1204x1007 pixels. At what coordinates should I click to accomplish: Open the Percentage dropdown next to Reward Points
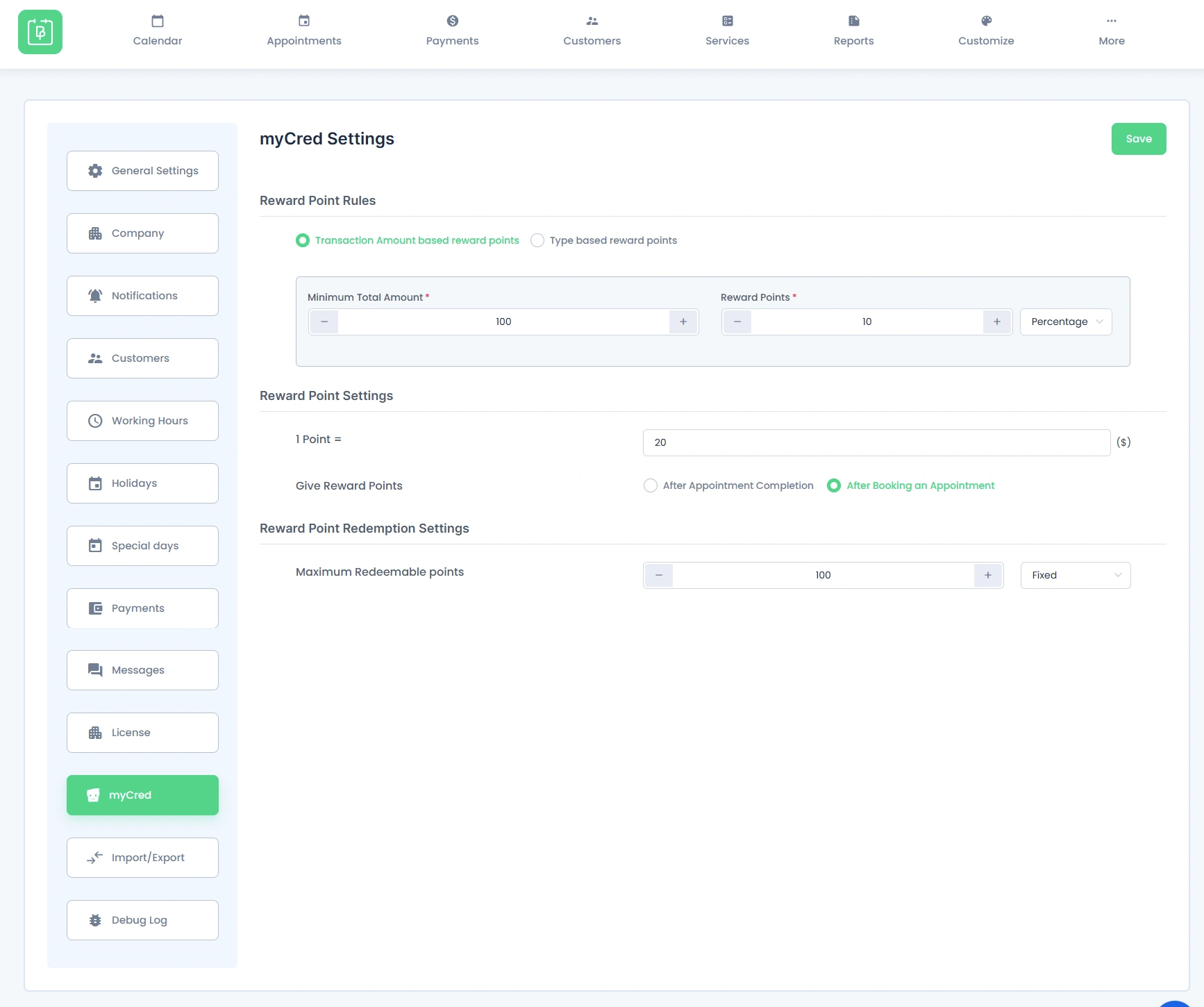(x=1065, y=322)
